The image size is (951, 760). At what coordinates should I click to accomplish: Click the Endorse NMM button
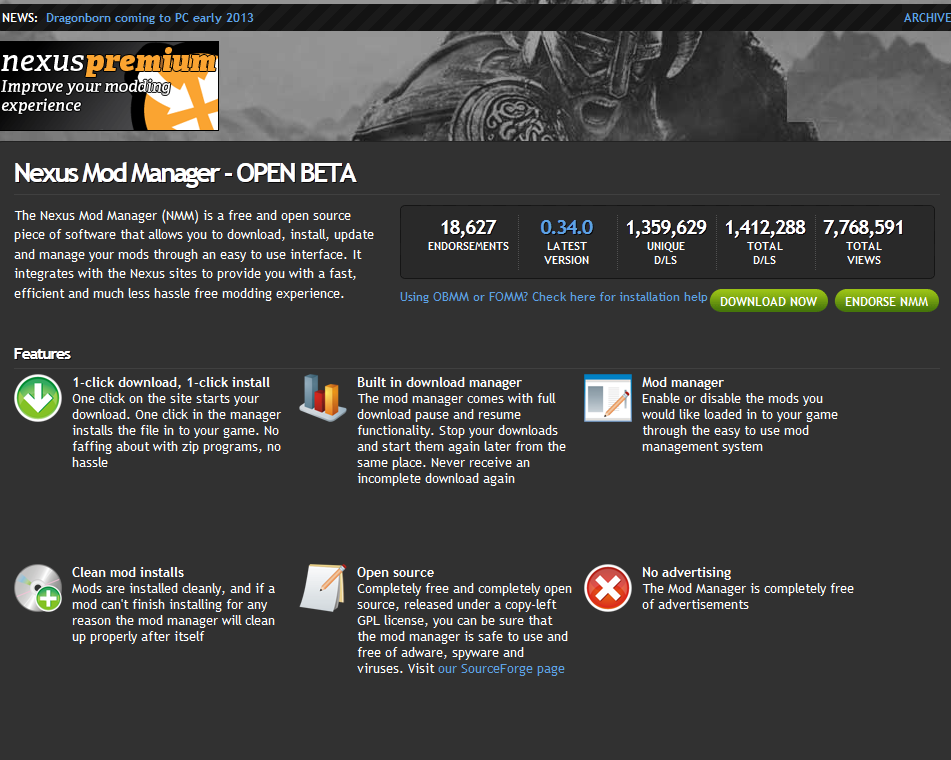886,301
